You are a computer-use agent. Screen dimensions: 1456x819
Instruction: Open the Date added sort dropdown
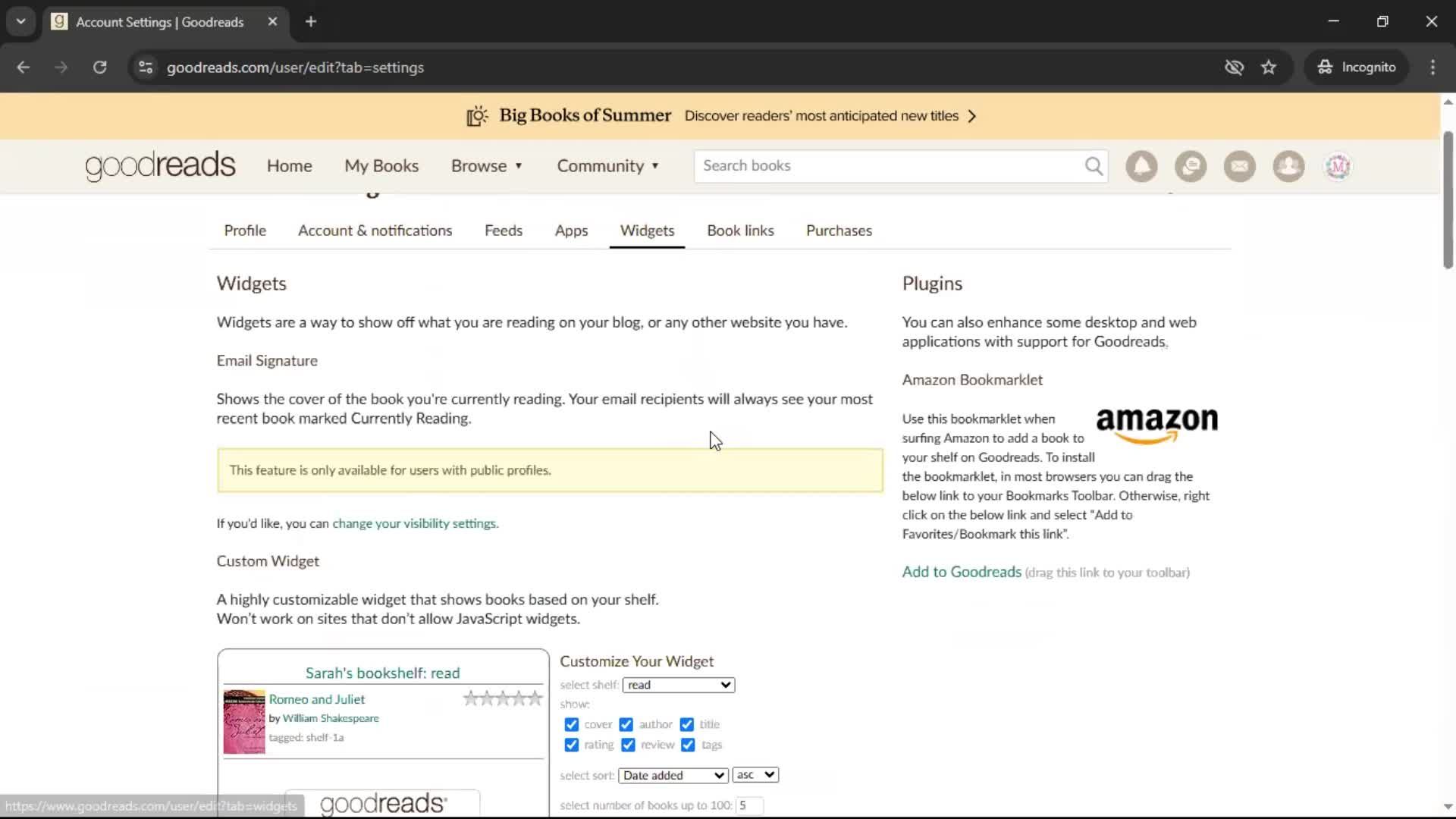coord(673,775)
